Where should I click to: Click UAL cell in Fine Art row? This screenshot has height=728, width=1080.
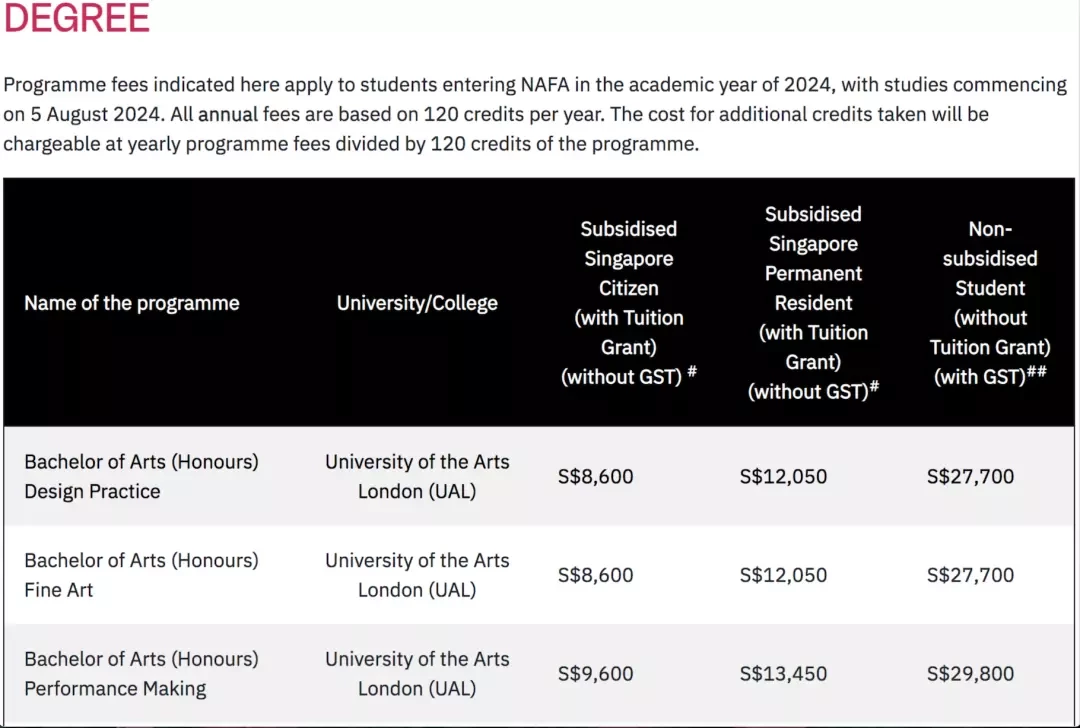click(417, 574)
